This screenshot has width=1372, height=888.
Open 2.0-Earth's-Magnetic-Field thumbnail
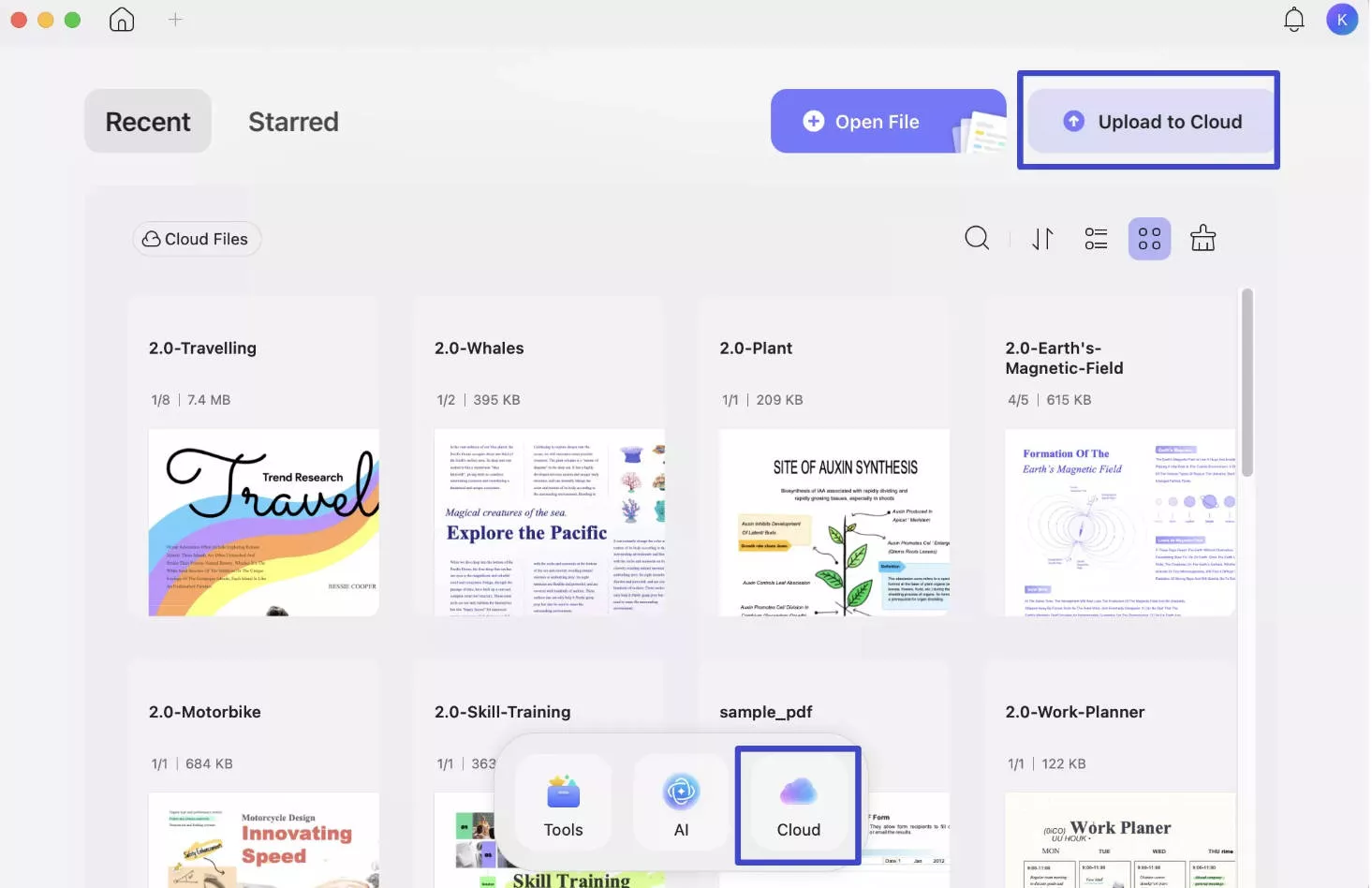click(x=1120, y=523)
